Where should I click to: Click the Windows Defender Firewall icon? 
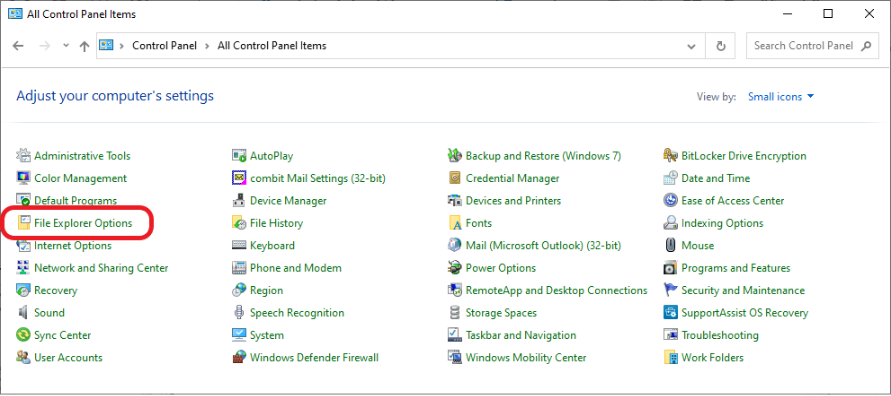(x=239, y=357)
